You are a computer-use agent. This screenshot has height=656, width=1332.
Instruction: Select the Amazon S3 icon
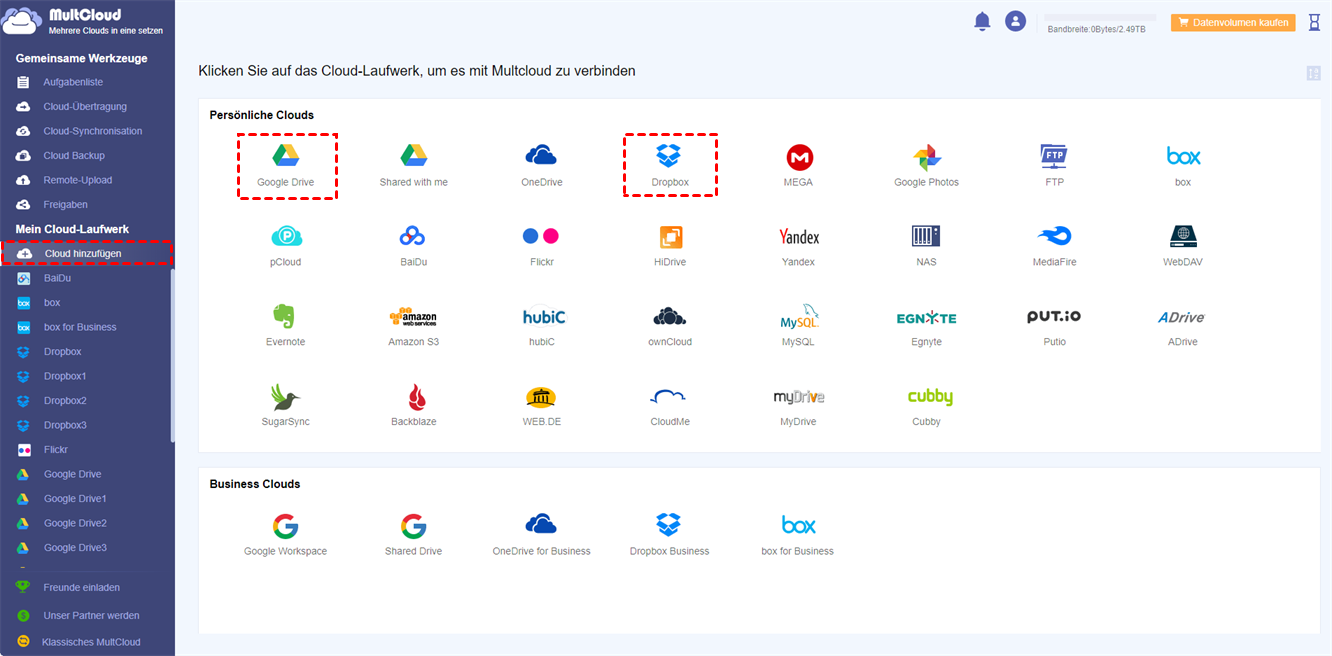point(414,326)
